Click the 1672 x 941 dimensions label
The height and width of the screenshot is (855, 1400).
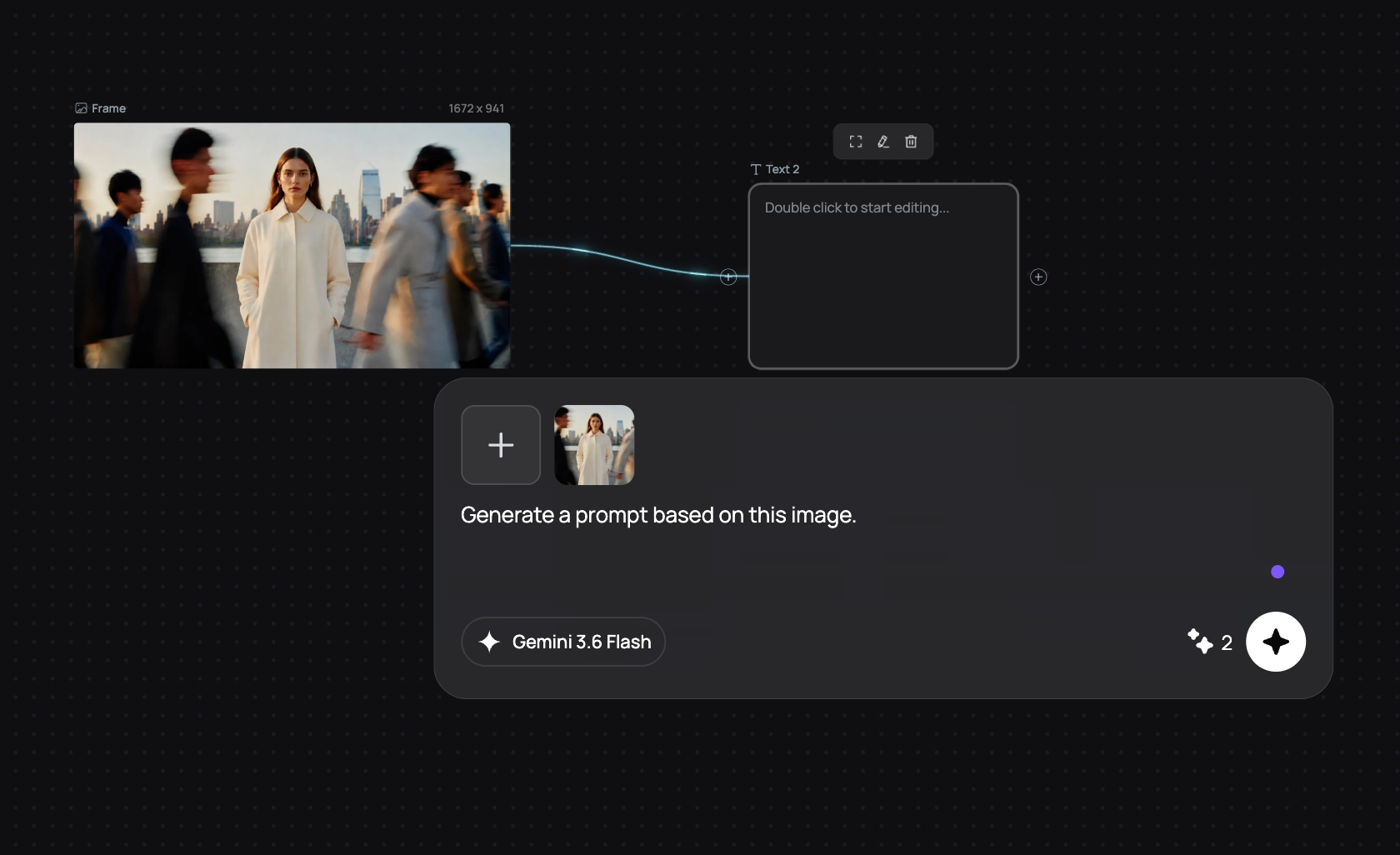point(477,108)
